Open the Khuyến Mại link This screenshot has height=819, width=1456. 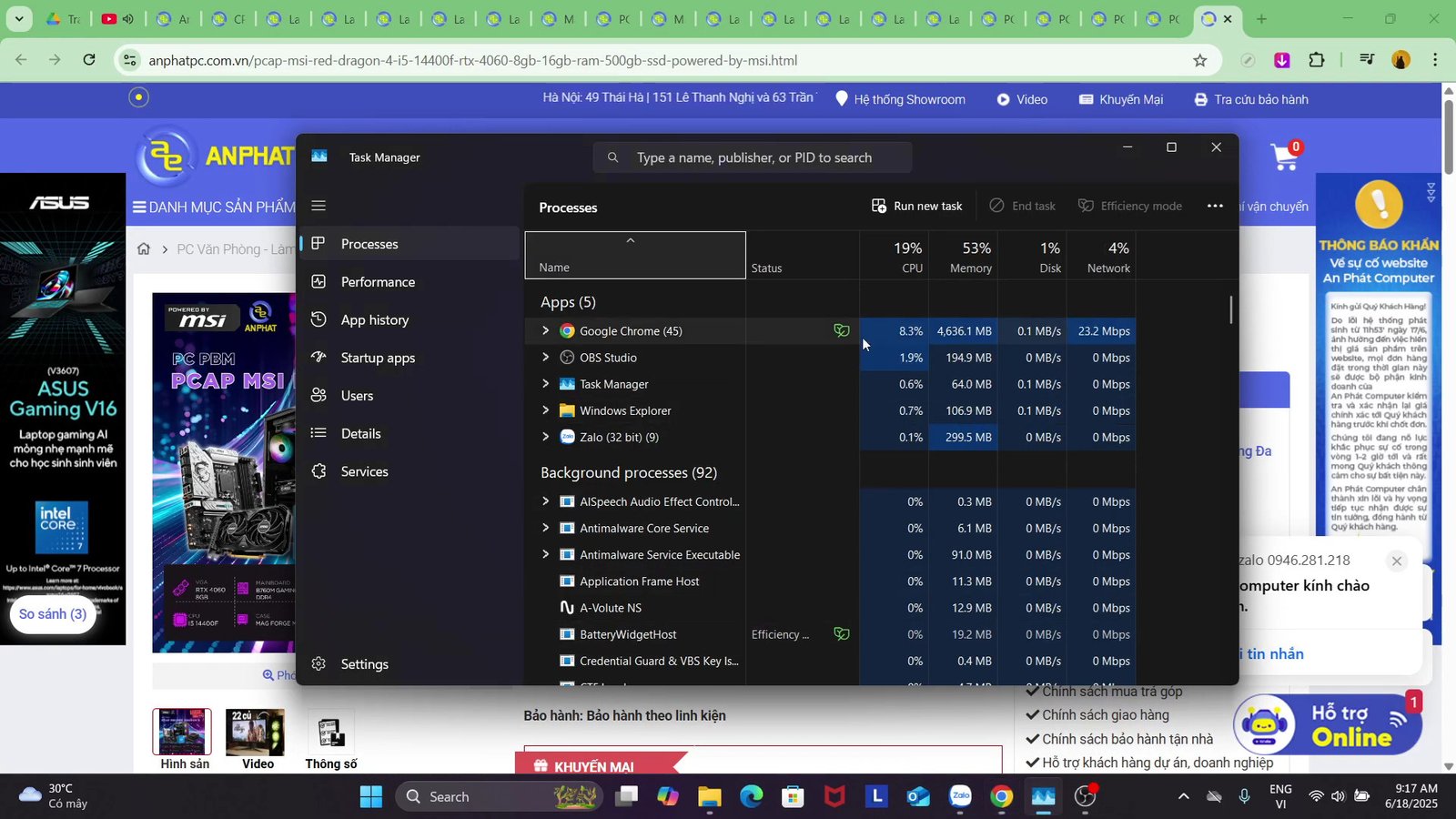[x=1121, y=99]
